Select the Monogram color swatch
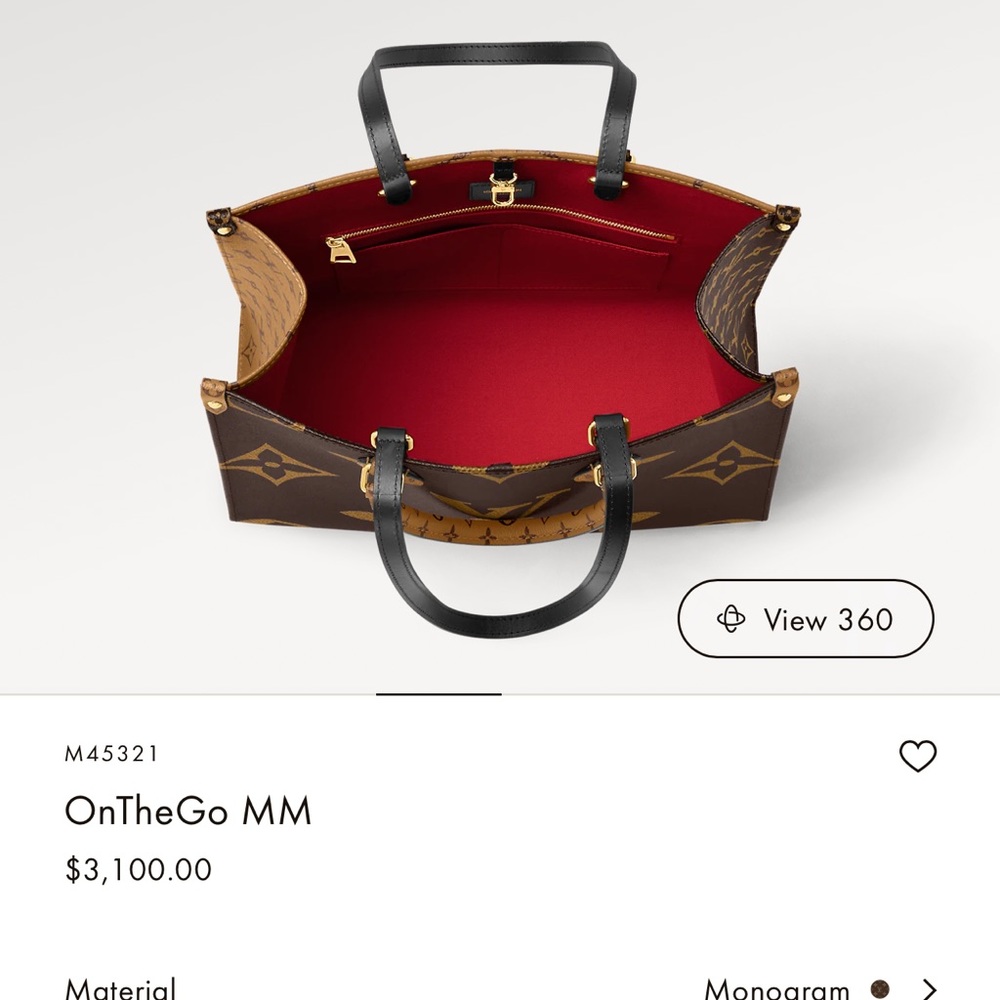Screen dimensions: 1000x1000 click(880, 989)
